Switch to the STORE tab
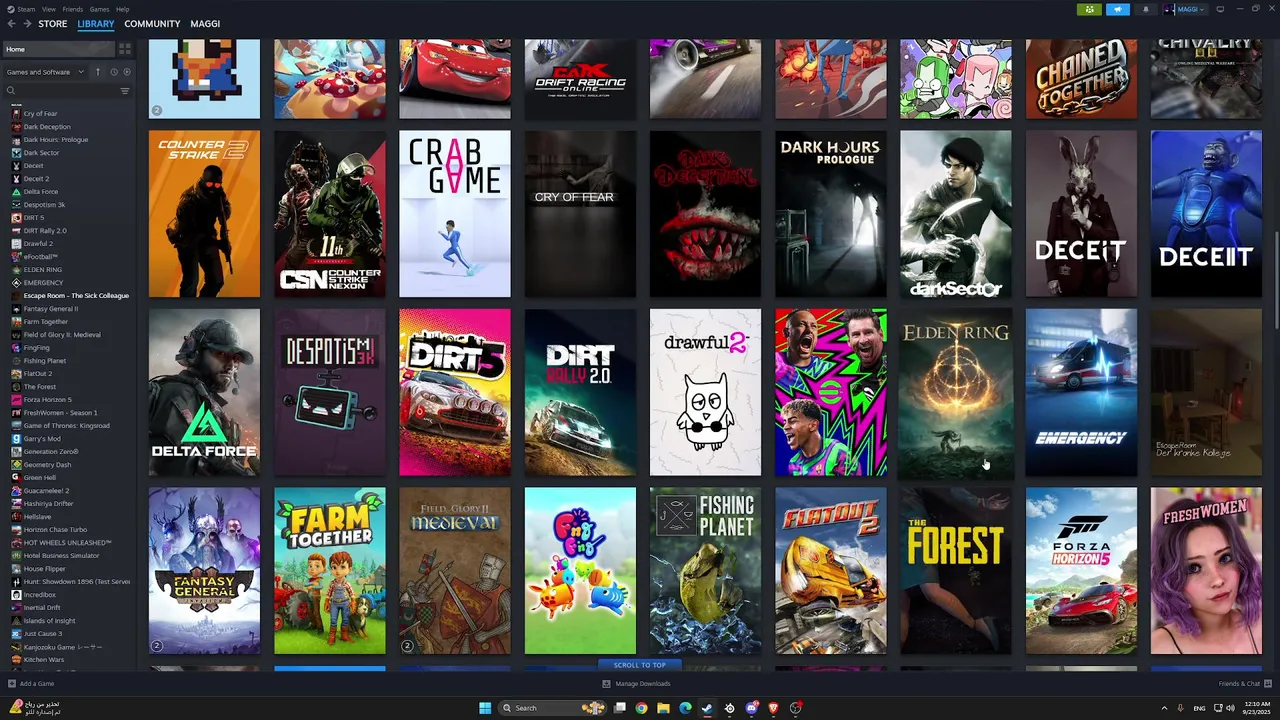Viewport: 1280px width, 720px height. [x=53, y=23]
